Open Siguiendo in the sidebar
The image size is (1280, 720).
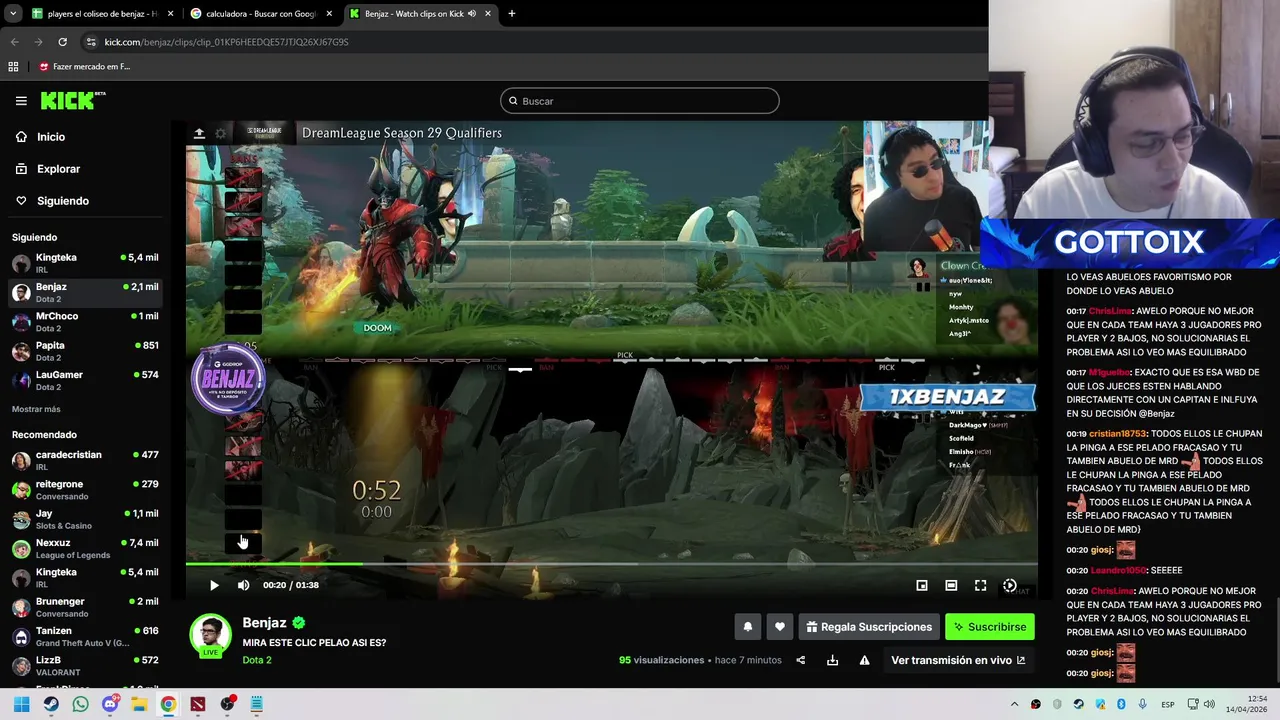pyautogui.click(x=85, y=201)
